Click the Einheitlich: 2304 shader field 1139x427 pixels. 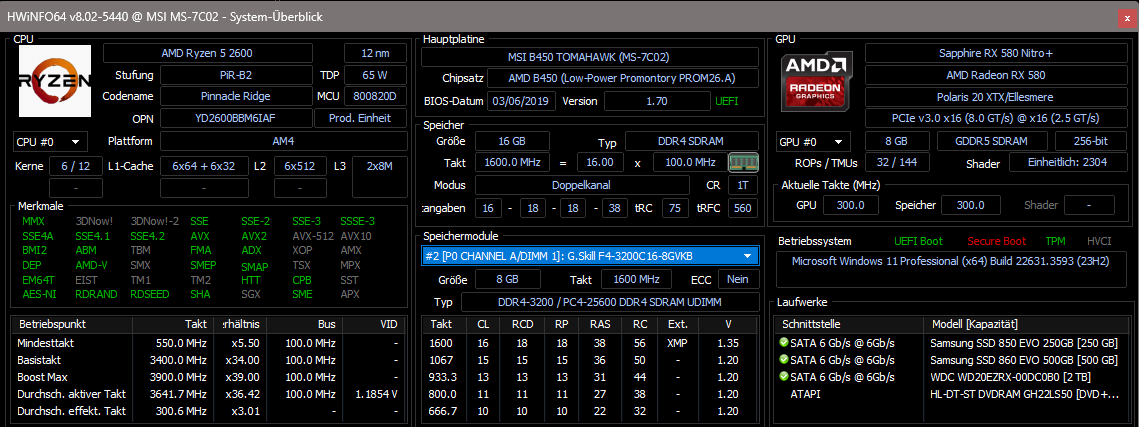[x=1067, y=163]
